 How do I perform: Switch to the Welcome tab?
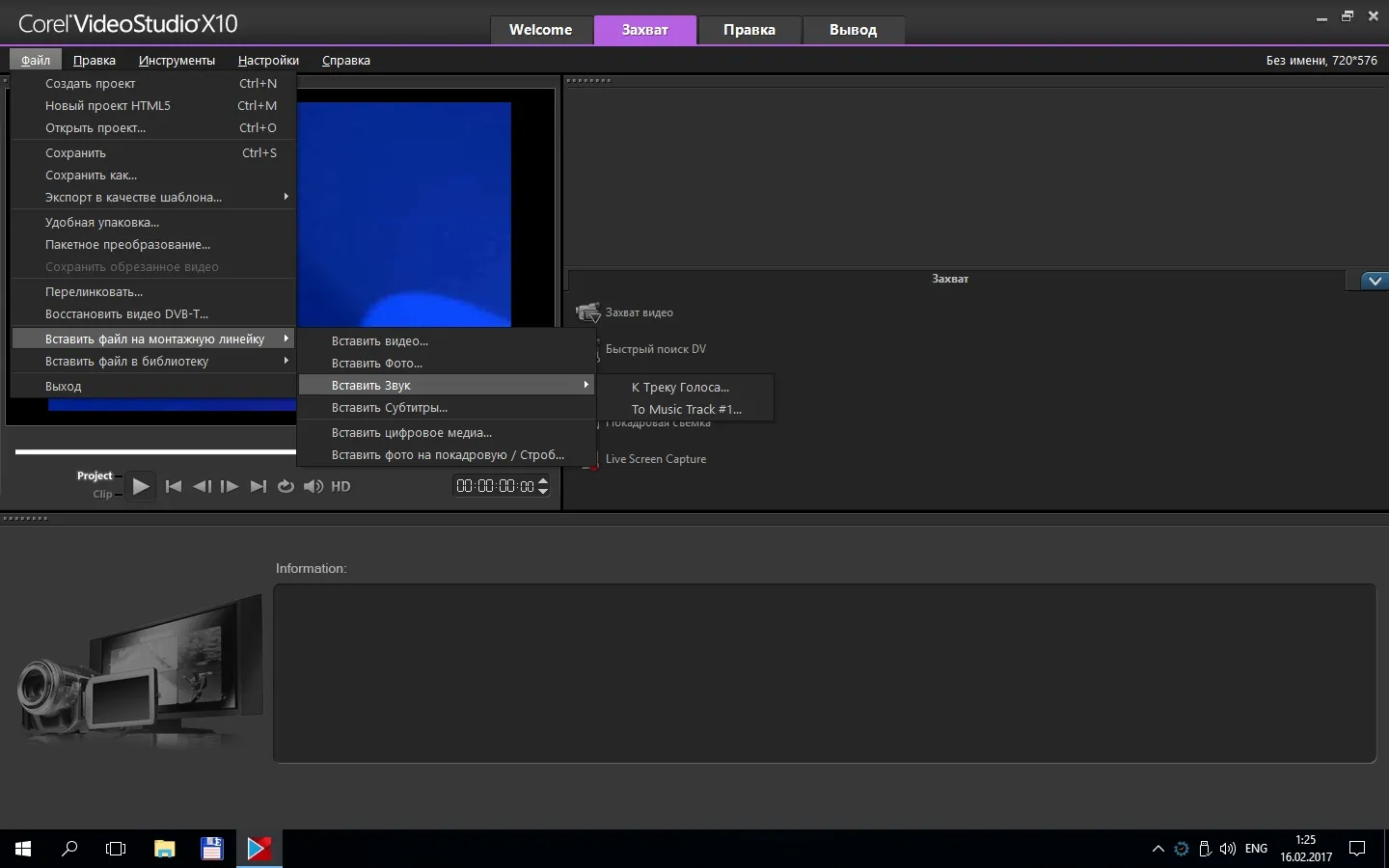(540, 30)
